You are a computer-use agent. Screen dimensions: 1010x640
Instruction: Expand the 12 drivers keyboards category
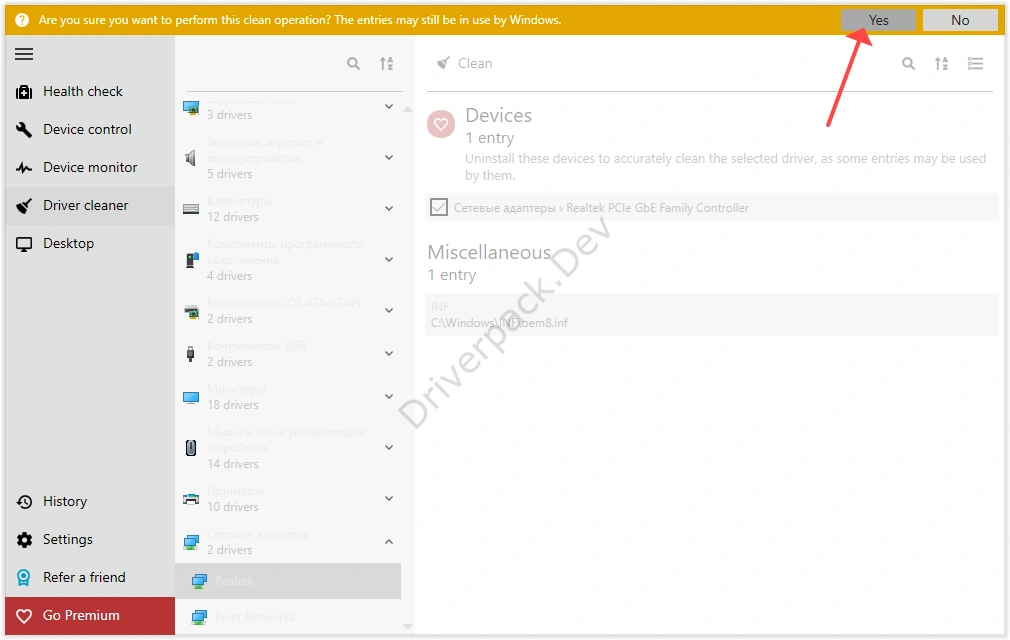point(389,208)
